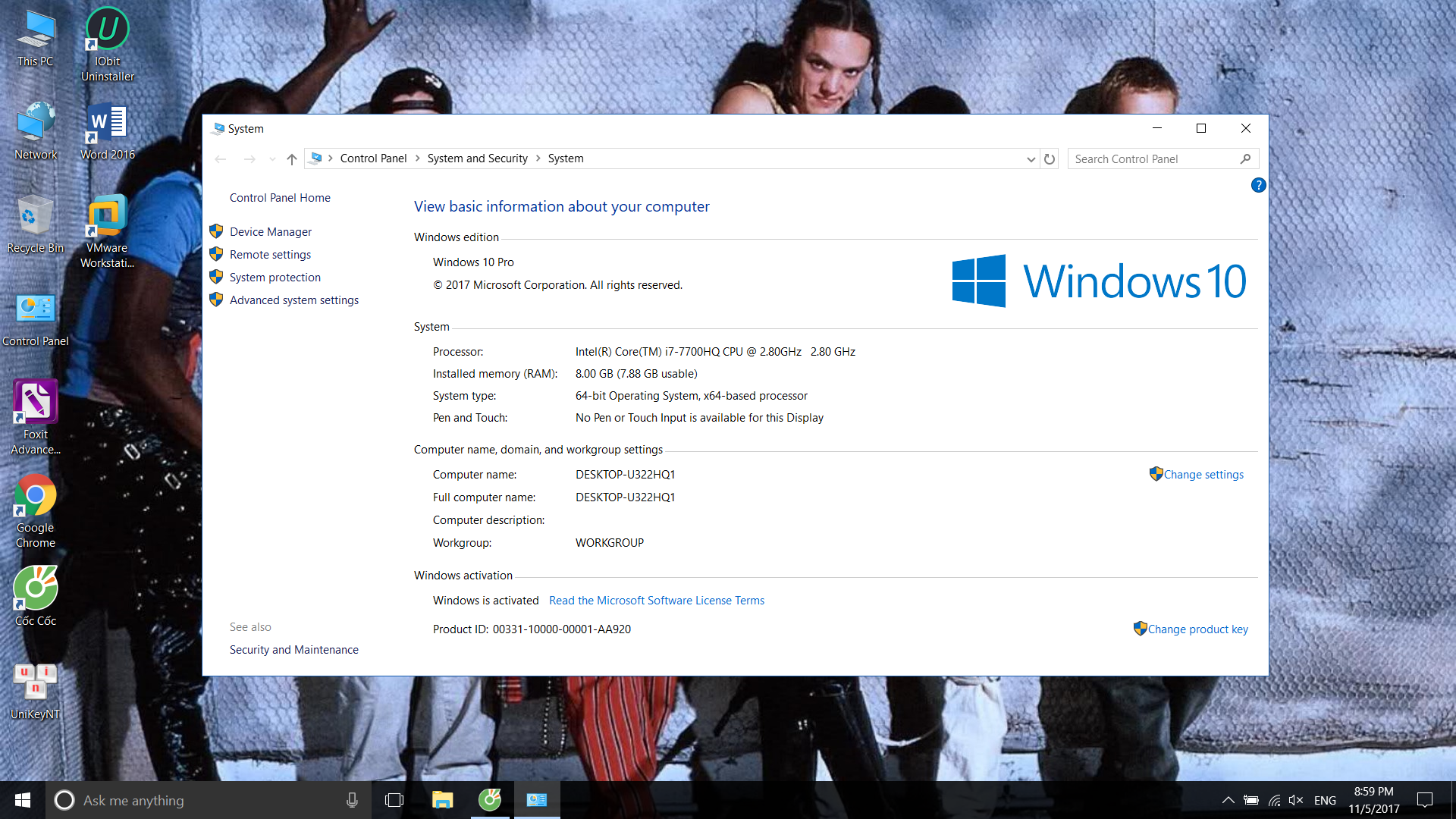The height and width of the screenshot is (819, 1456).
Task: Click System and Security breadcrumb
Action: pyautogui.click(x=477, y=158)
